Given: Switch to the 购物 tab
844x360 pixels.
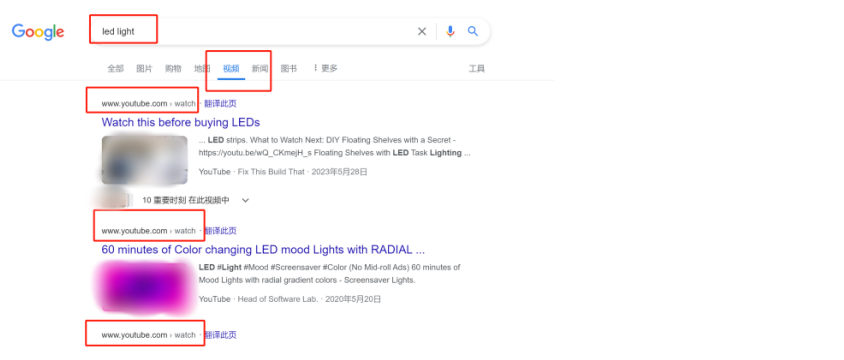Looking at the screenshot, I should point(173,68).
